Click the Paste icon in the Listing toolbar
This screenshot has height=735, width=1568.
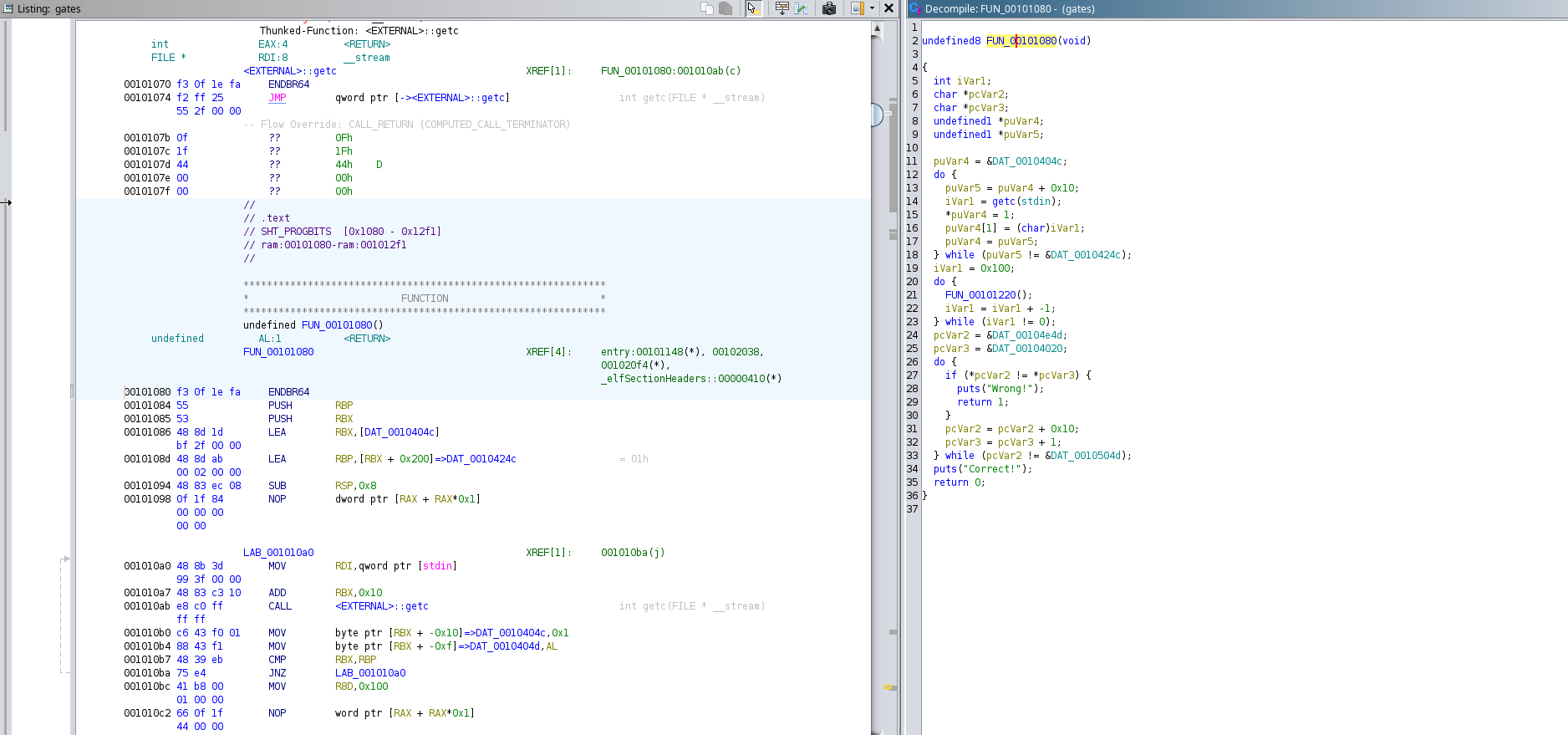(x=725, y=8)
